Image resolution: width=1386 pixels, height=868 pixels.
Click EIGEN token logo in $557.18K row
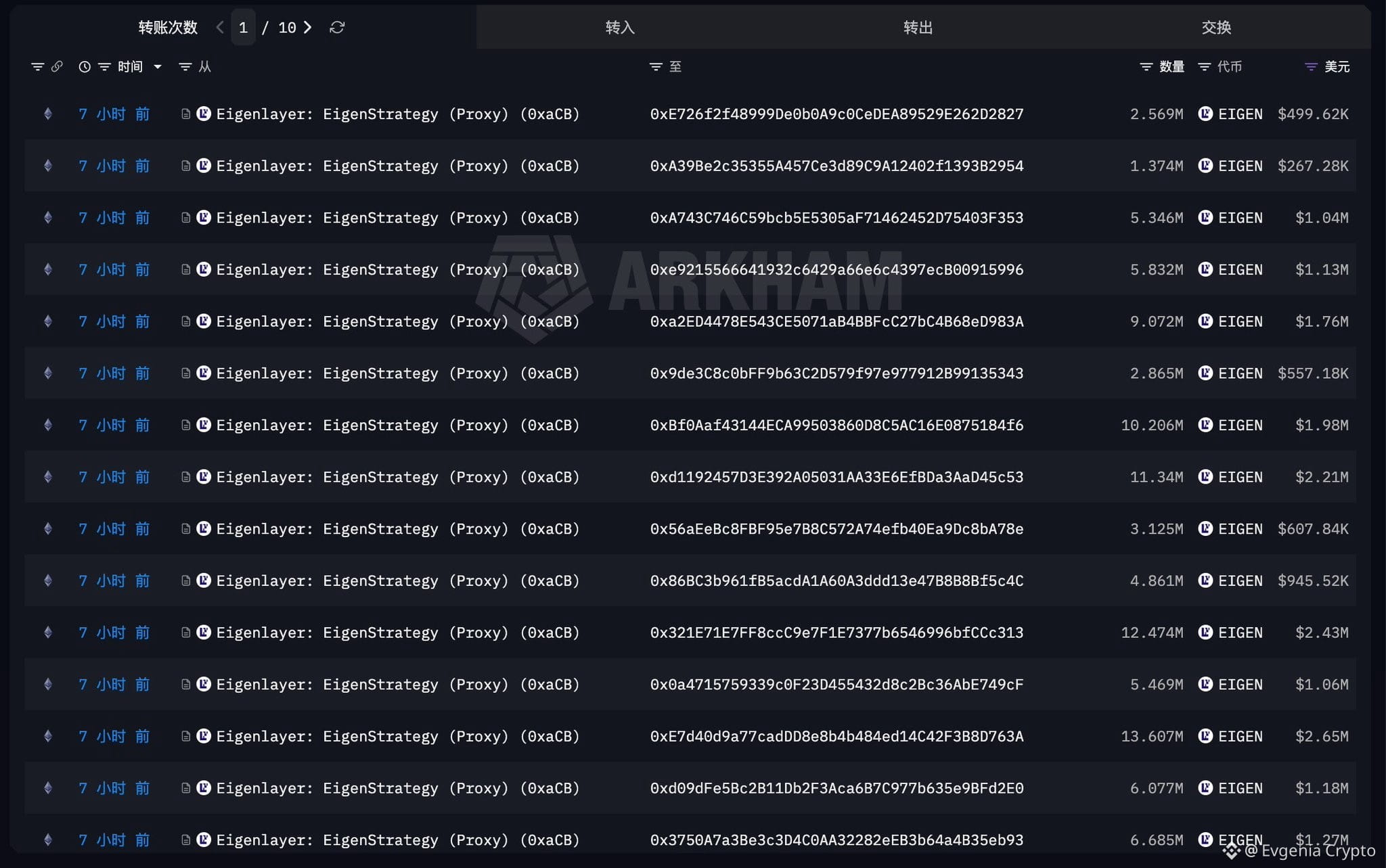(1205, 373)
